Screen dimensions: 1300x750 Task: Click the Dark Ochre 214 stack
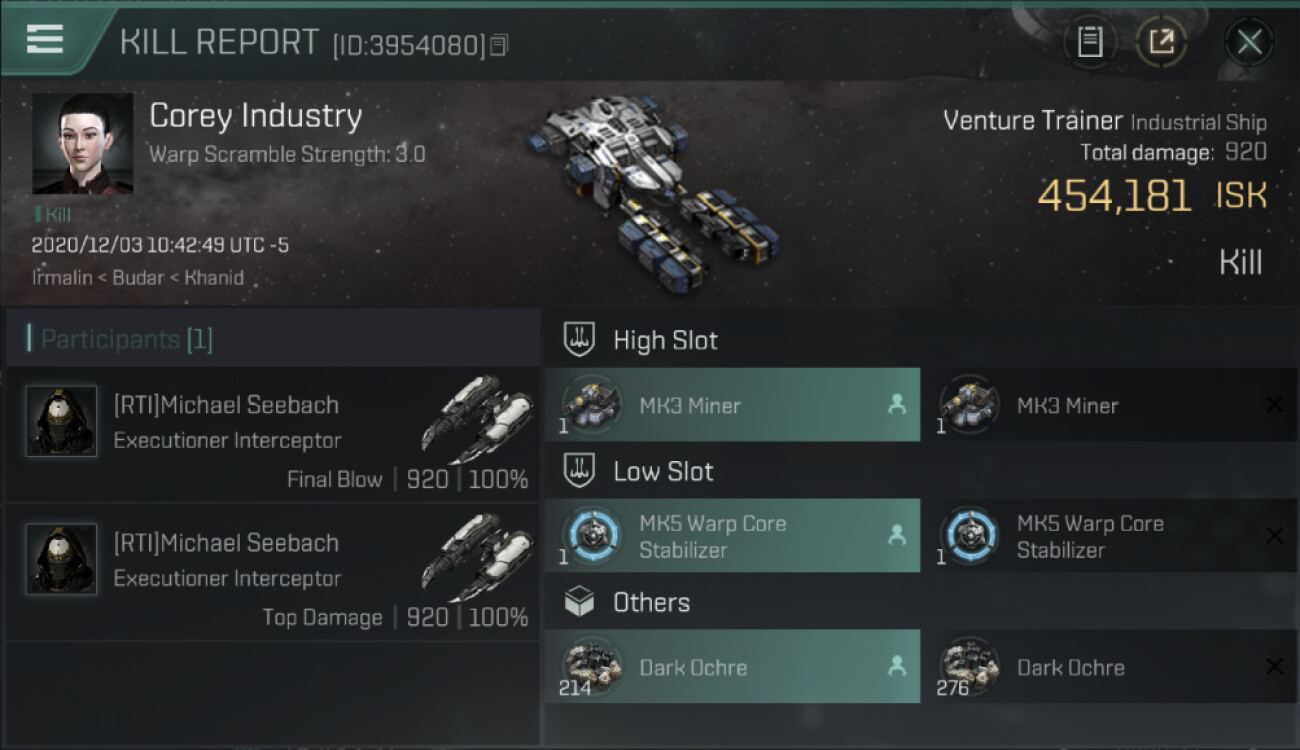[732, 667]
